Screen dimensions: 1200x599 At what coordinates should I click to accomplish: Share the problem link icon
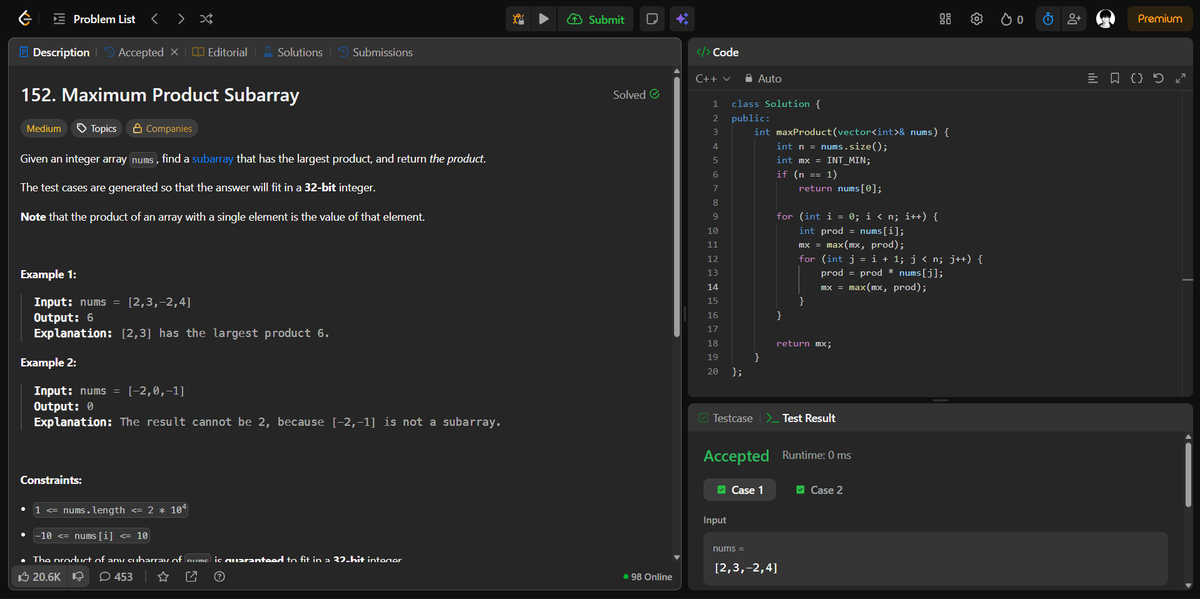click(191, 577)
